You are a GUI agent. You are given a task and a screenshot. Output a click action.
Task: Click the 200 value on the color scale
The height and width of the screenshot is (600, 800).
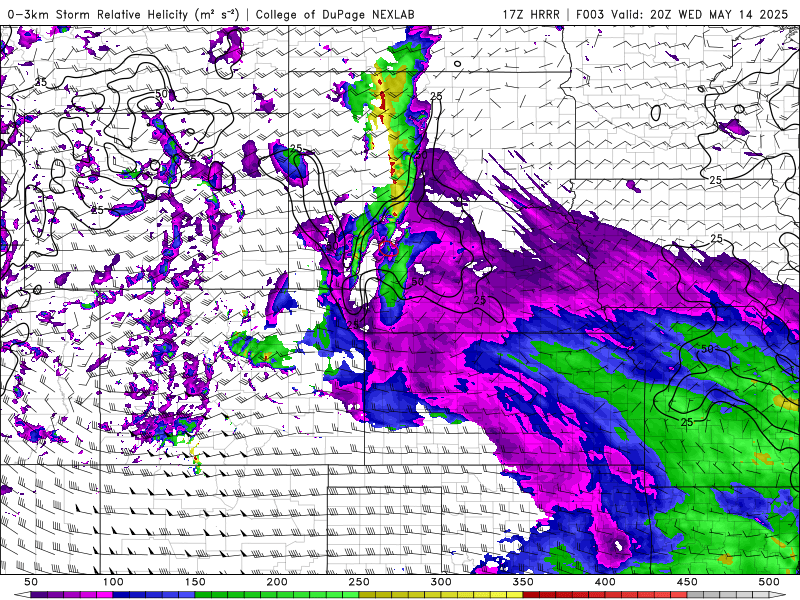277,582
